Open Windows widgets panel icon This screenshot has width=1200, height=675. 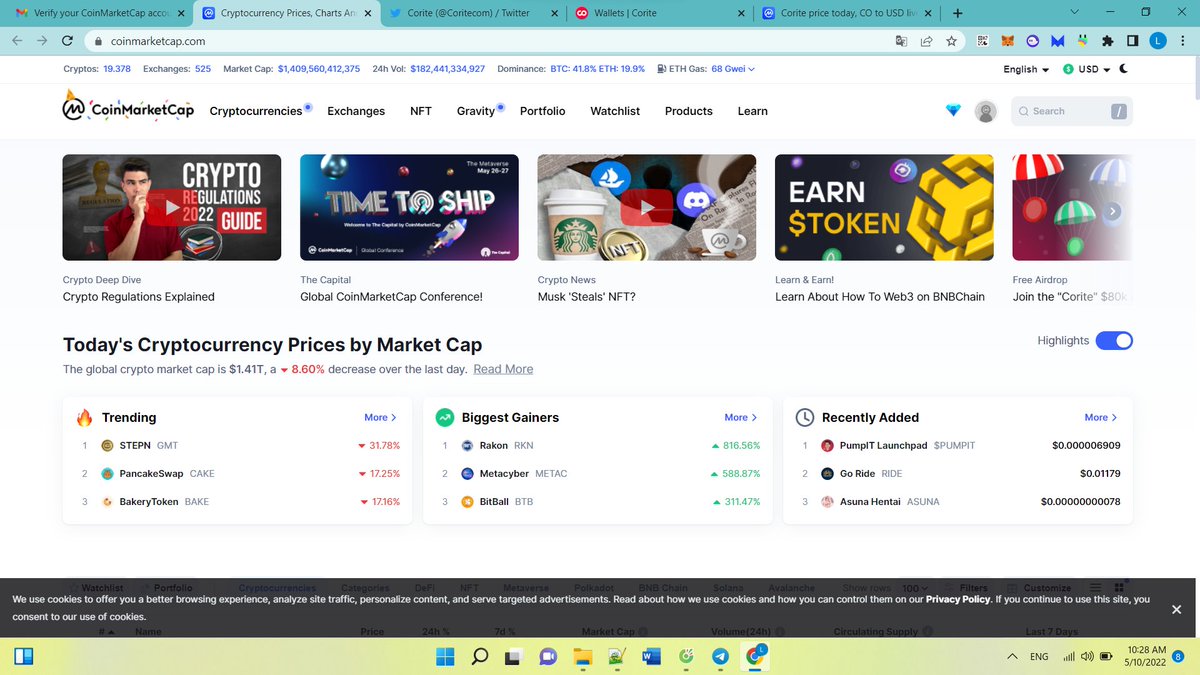[x=24, y=657]
